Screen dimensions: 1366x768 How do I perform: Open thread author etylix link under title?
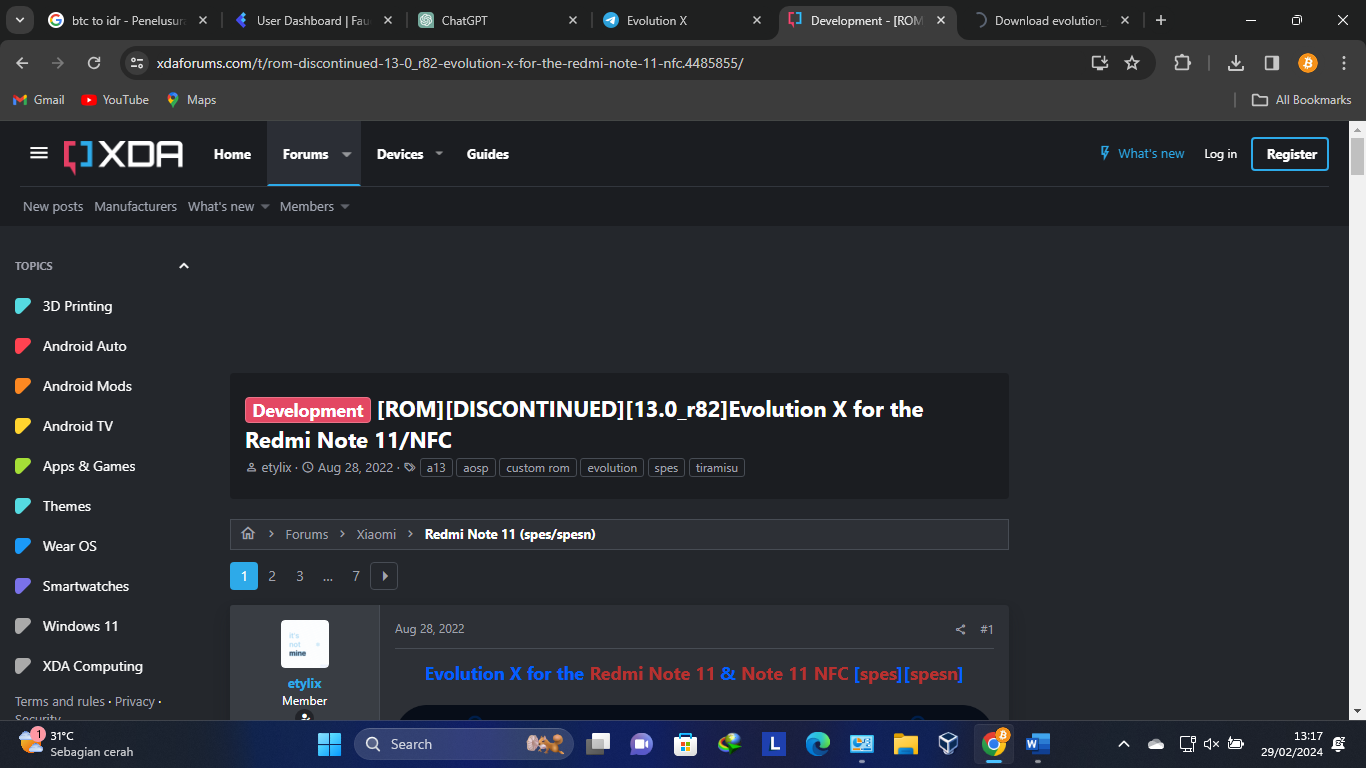click(276, 468)
